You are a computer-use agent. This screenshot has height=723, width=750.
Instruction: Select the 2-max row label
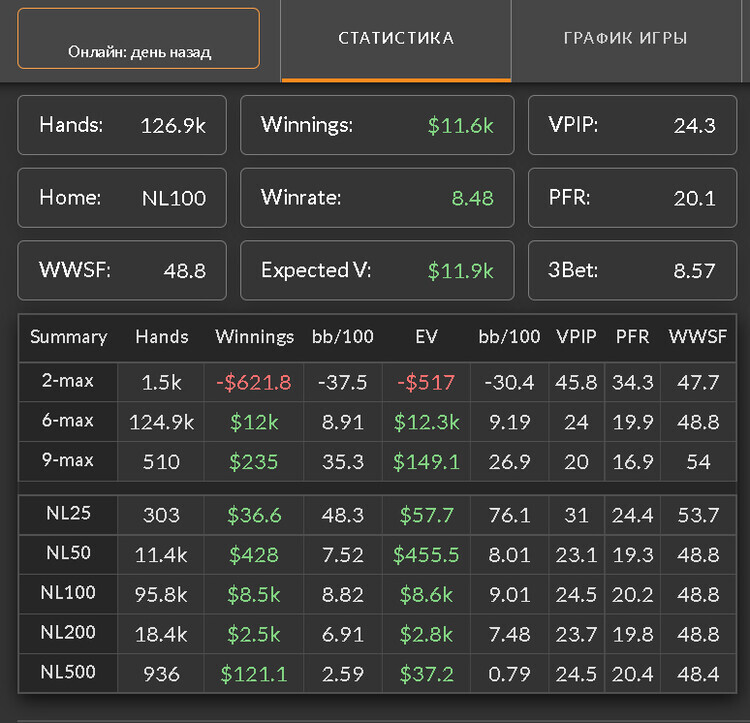click(x=68, y=381)
